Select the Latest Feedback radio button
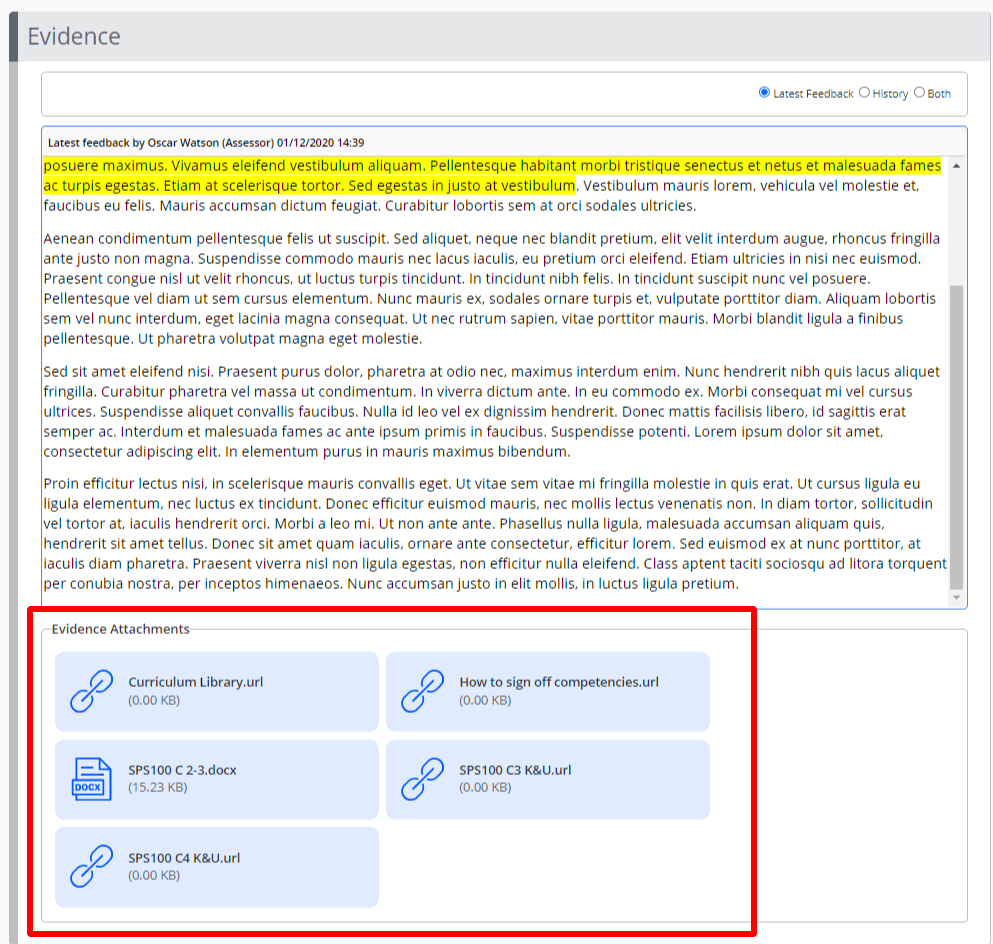Screen dimensions: 993x944 click(764, 92)
